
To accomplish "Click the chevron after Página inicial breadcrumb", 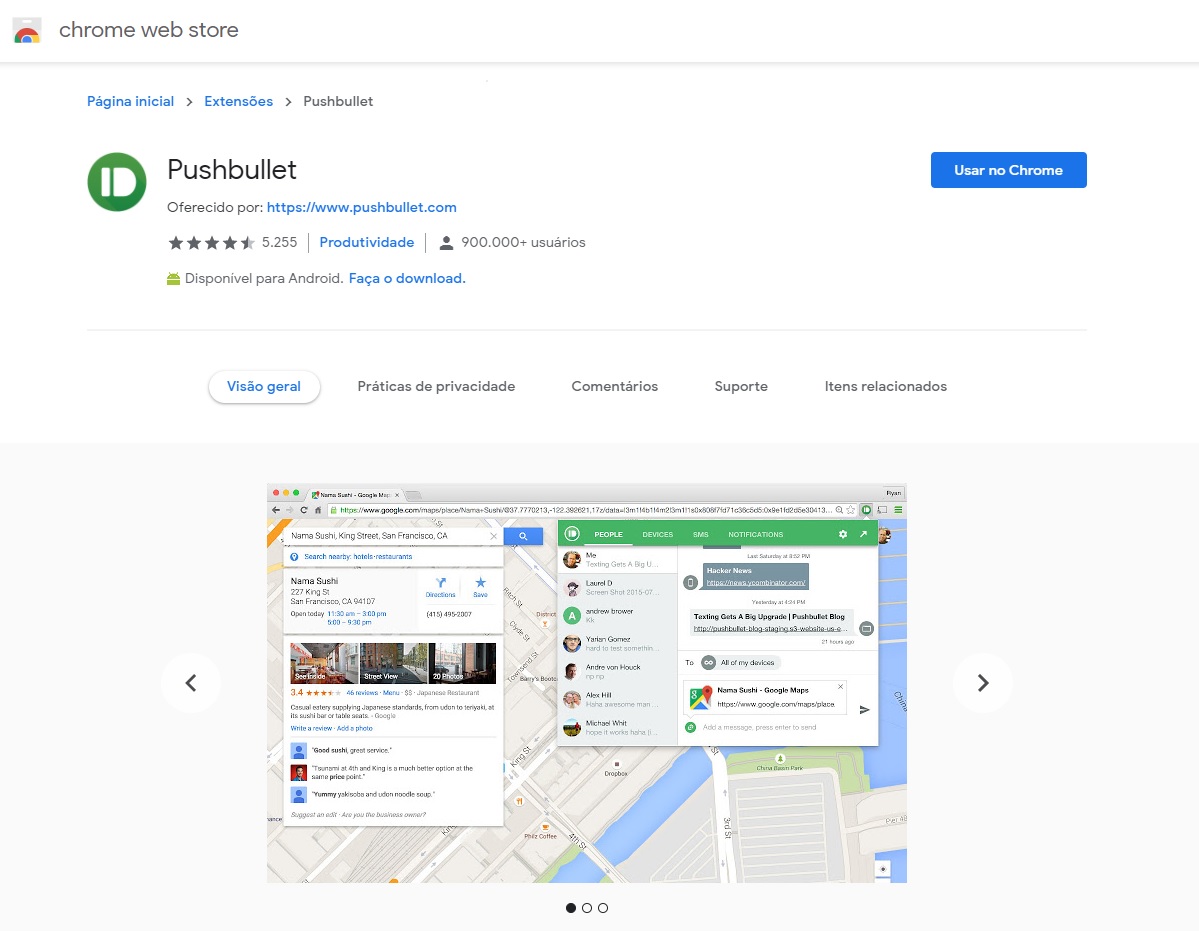I will [x=189, y=102].
